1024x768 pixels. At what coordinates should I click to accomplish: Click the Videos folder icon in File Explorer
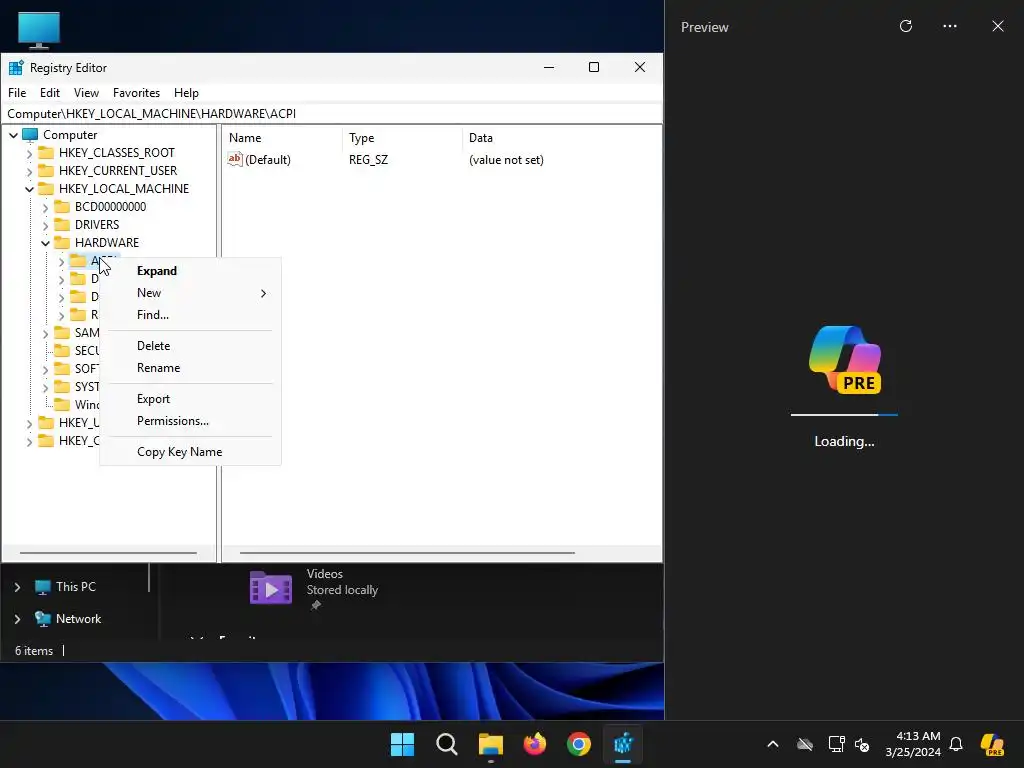click(x=271, y=588)
